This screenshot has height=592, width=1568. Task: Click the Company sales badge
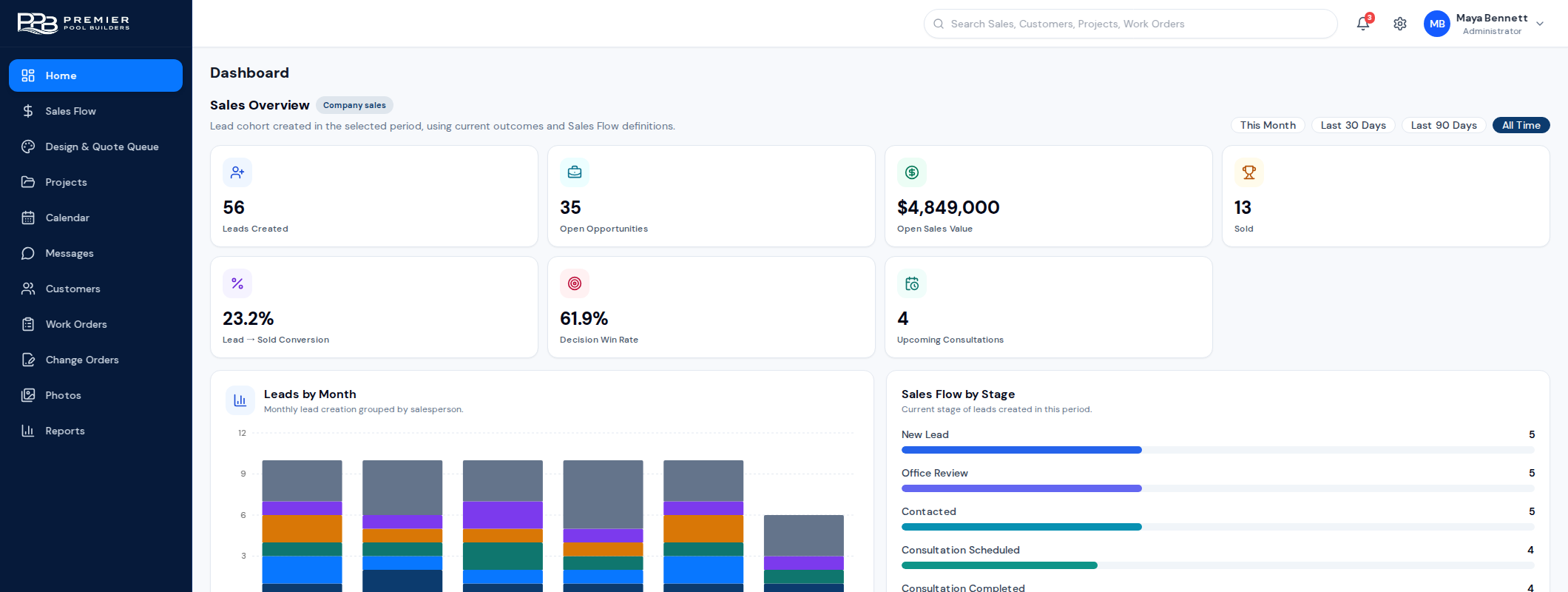354,105
